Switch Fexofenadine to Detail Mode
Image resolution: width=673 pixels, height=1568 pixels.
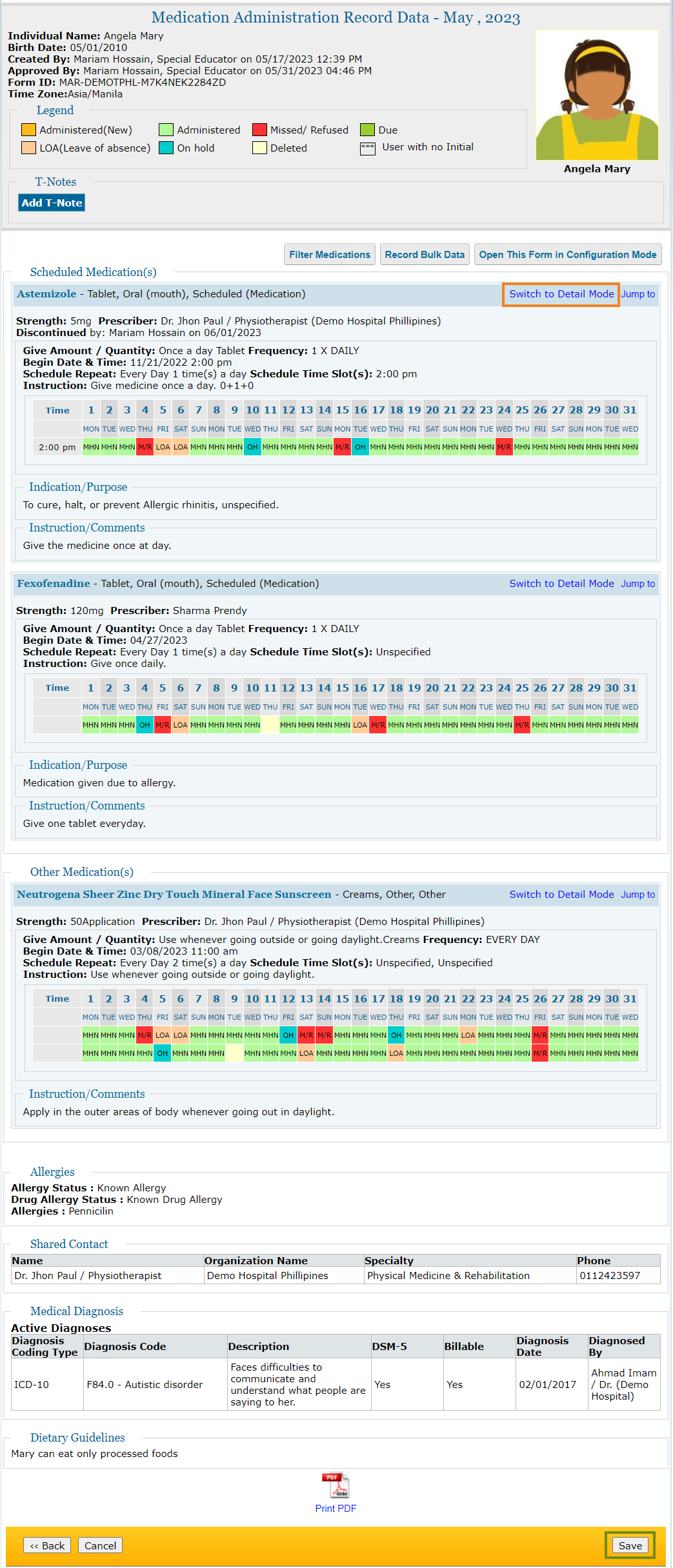561,584
